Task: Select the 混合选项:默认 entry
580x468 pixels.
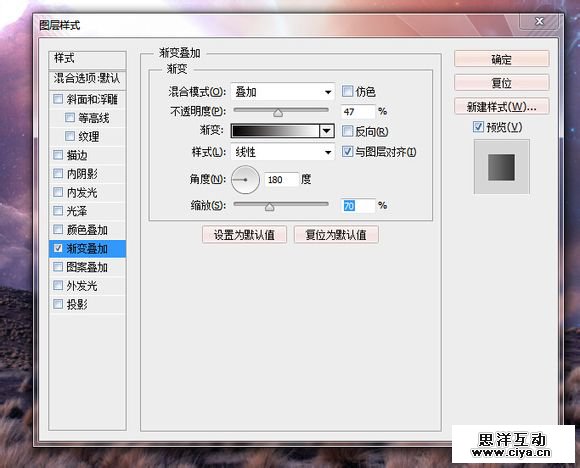Action: pos(87,78)
